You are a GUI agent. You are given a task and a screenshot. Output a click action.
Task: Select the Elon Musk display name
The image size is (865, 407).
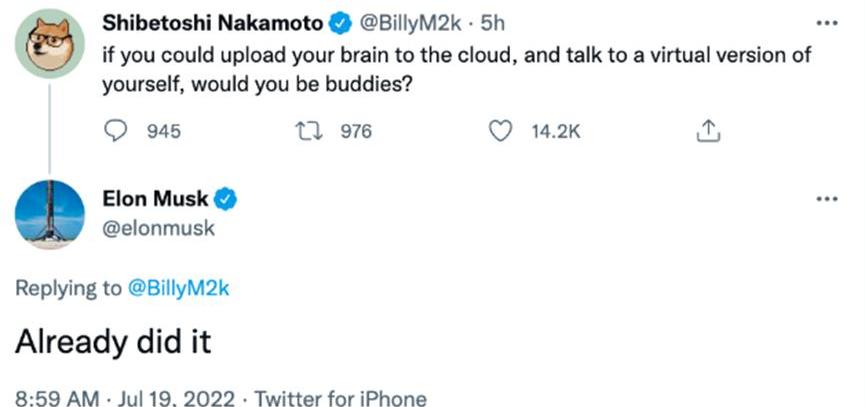[156, 198]
